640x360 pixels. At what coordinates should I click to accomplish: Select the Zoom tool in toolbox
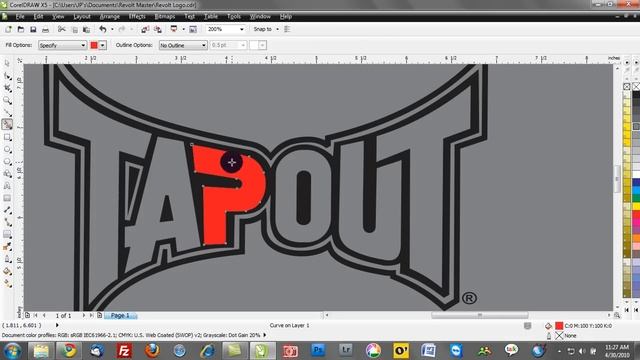pyautogui.click(x=7, y=100)
